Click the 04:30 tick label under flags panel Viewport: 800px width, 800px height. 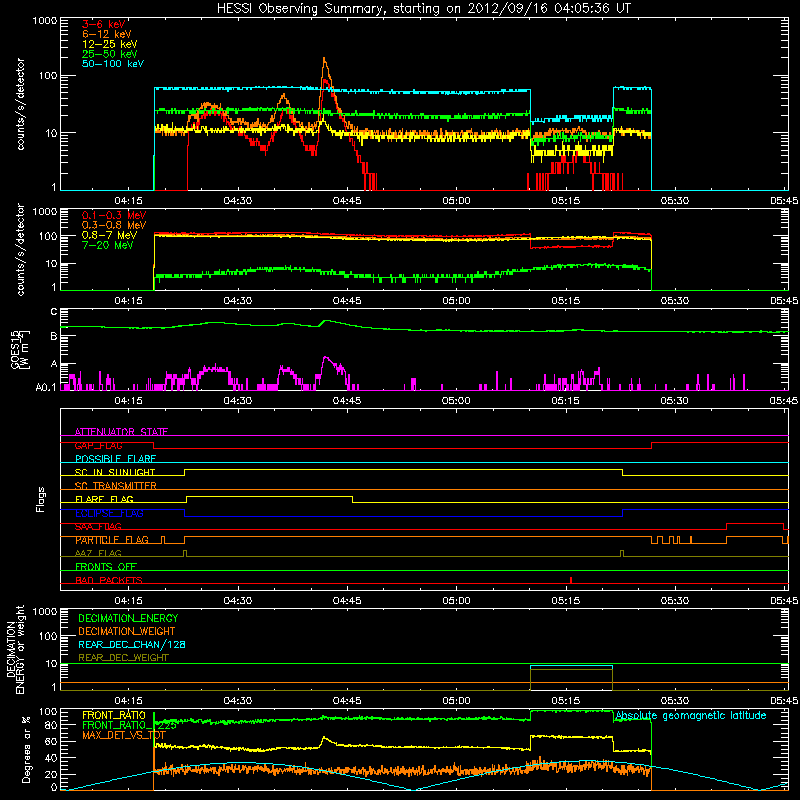point(237,601)
